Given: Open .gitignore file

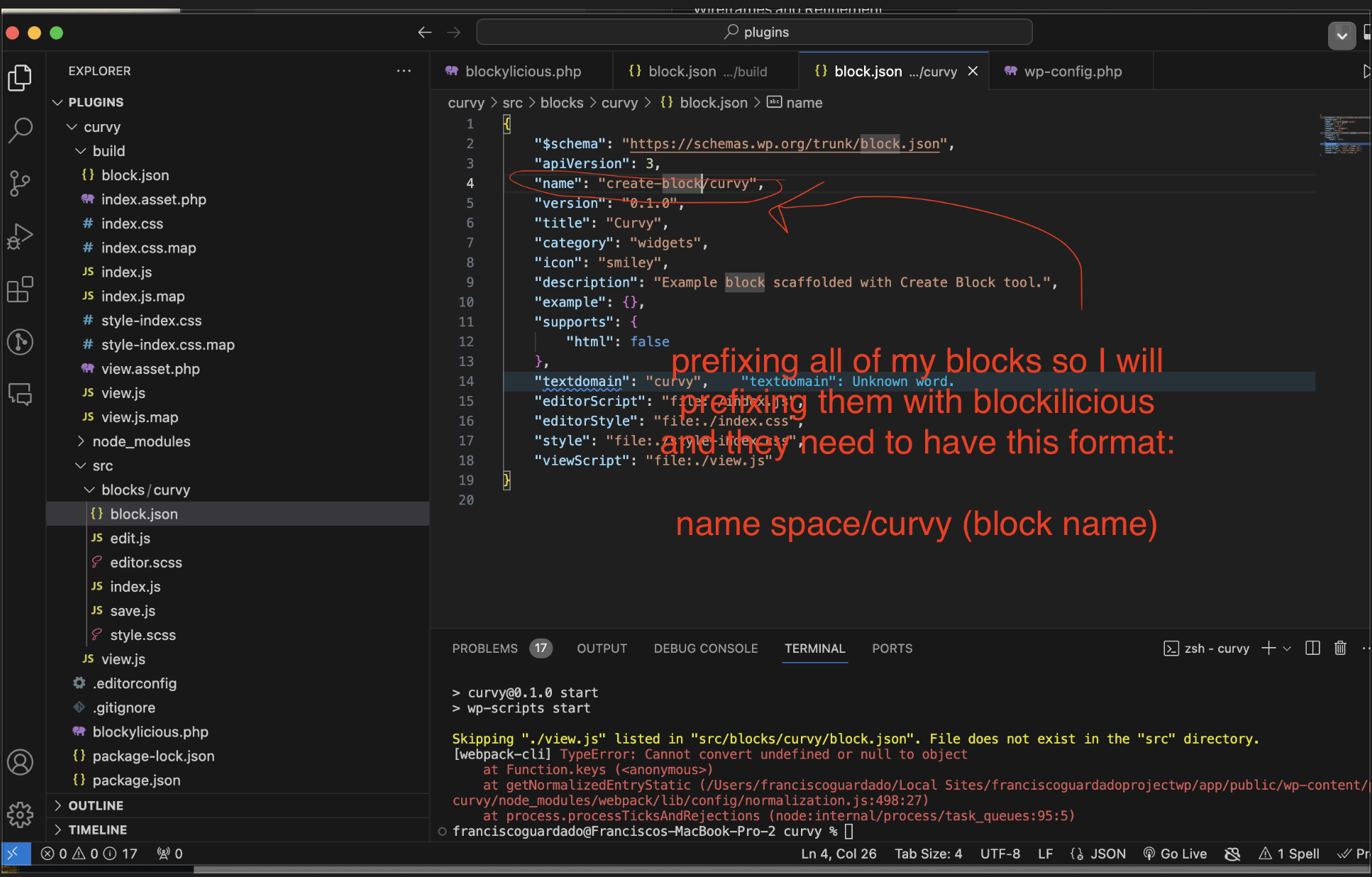Looking at the screenshot, I should click(123, 707).
